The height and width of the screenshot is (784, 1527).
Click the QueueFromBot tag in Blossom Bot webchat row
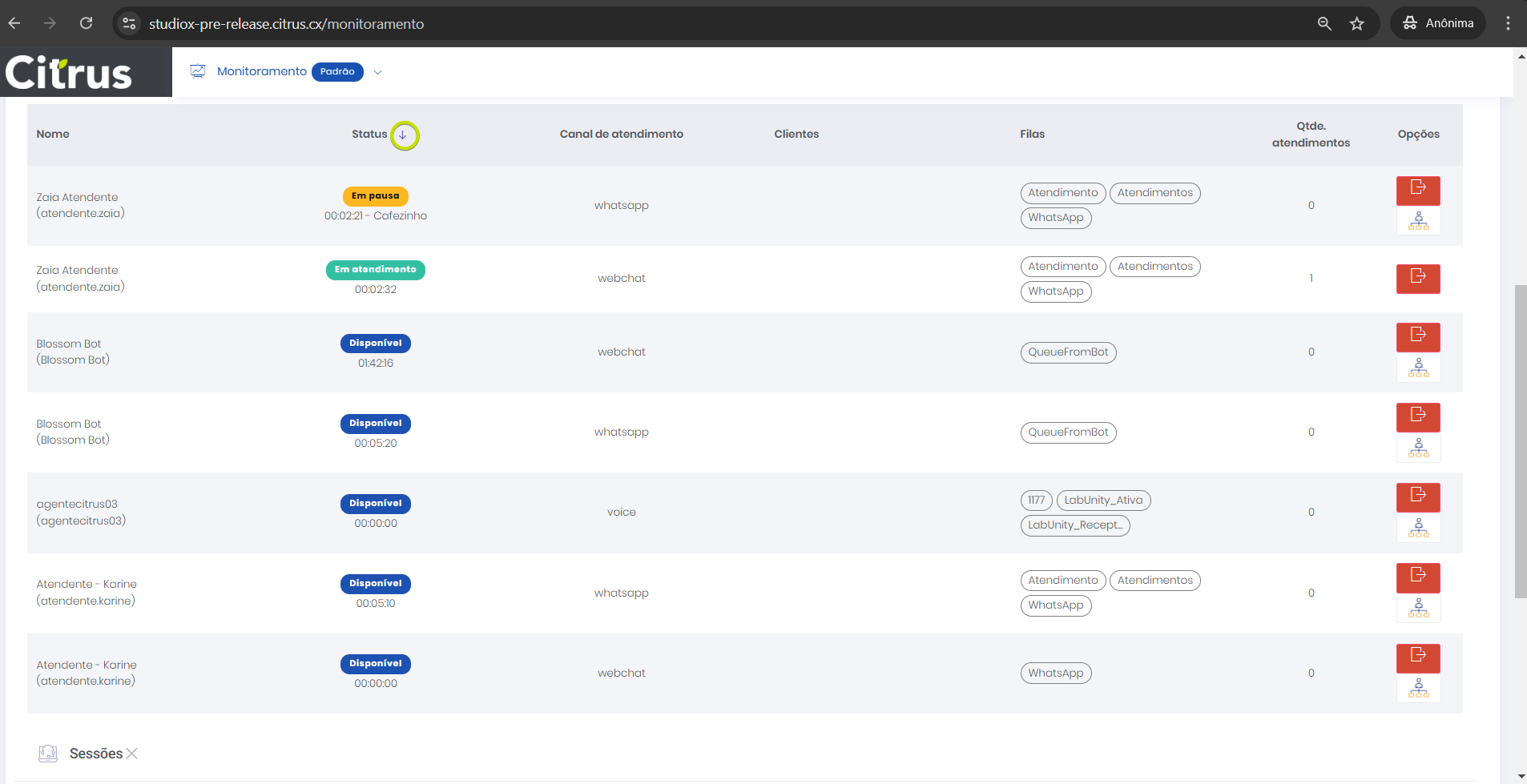[x=1067, y=352]
